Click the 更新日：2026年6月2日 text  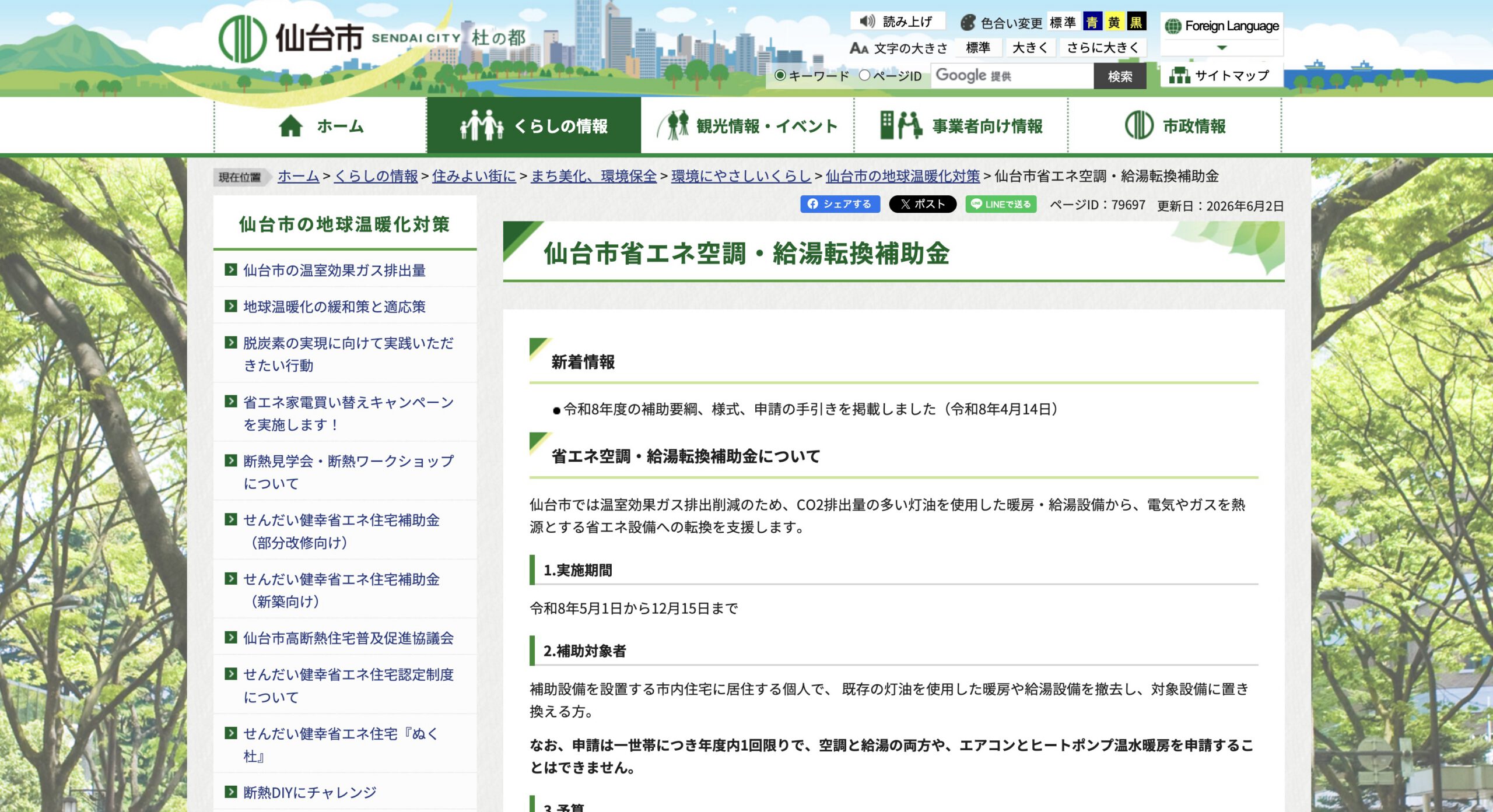[1220, 206]
